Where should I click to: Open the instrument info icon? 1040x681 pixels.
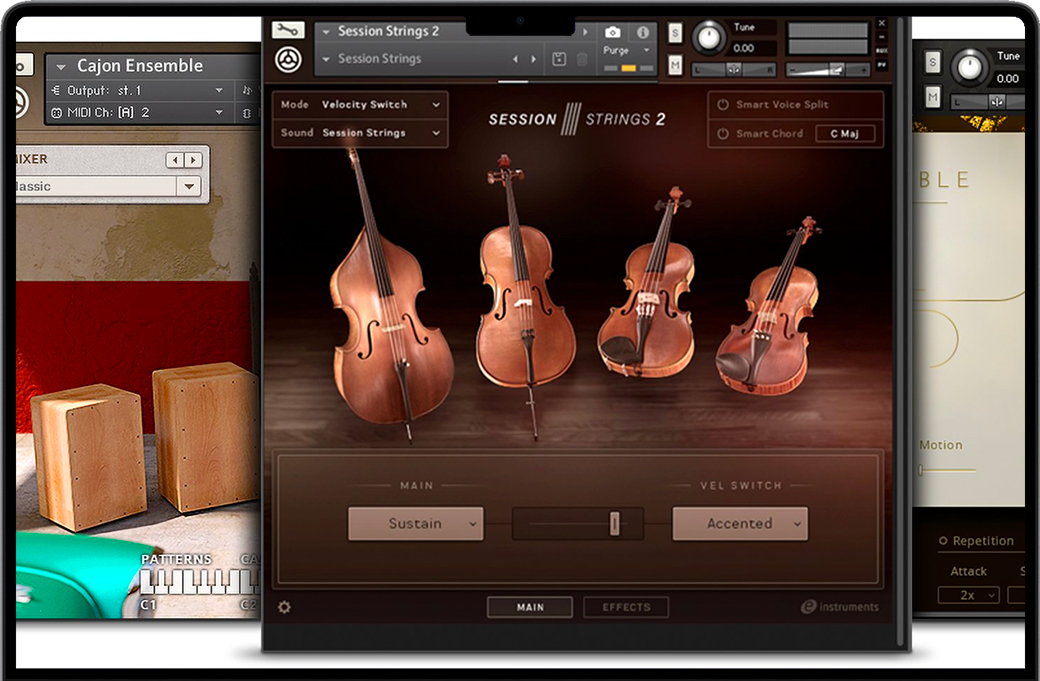[x=642, y=33]
